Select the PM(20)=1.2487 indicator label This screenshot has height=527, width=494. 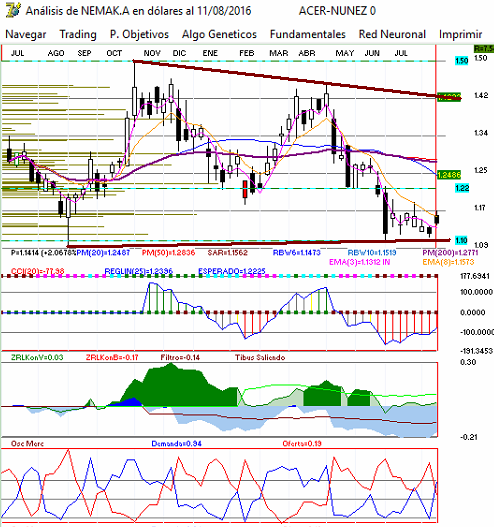coord(103,252)
